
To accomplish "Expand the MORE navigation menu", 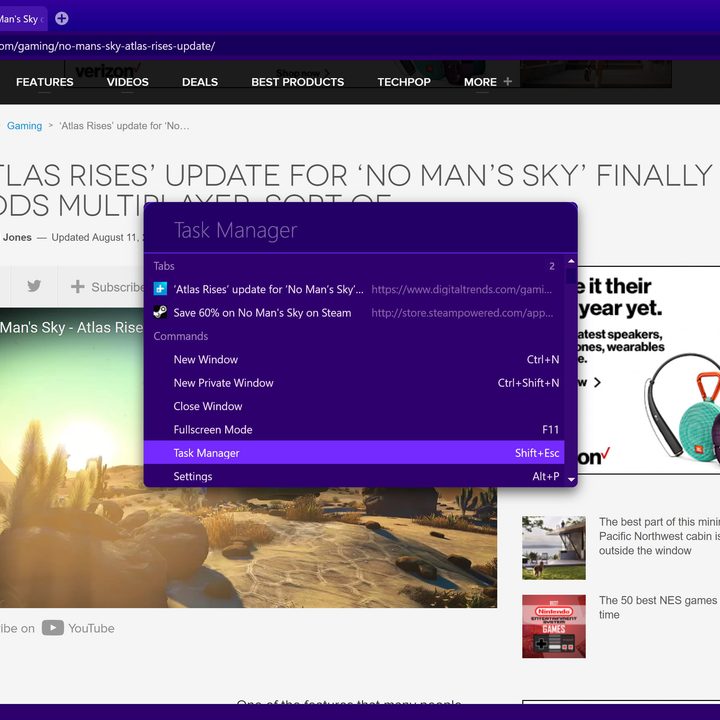I will 488,82.
